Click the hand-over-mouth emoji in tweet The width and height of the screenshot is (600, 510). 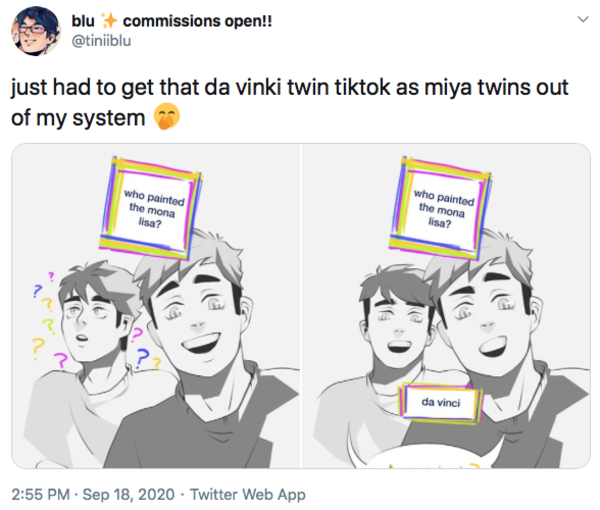pyautogui.click(x=166, y=117)
